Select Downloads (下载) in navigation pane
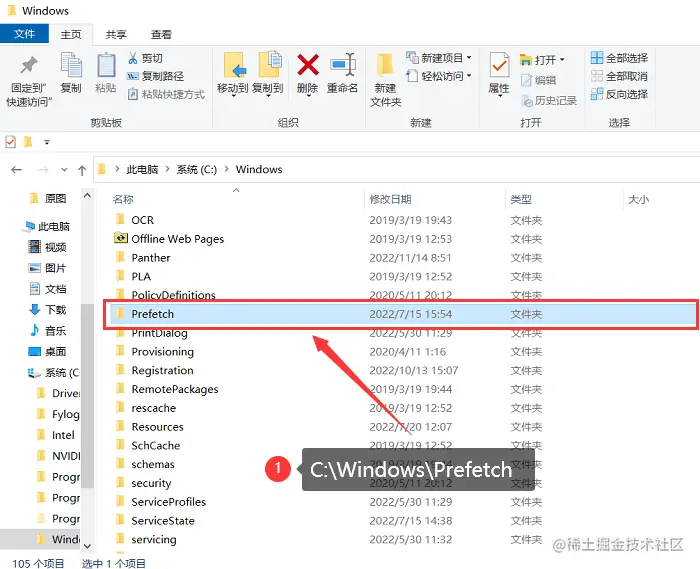Viewport: 700px width, 569px height. pyautogui.click(x=47, y=310)
